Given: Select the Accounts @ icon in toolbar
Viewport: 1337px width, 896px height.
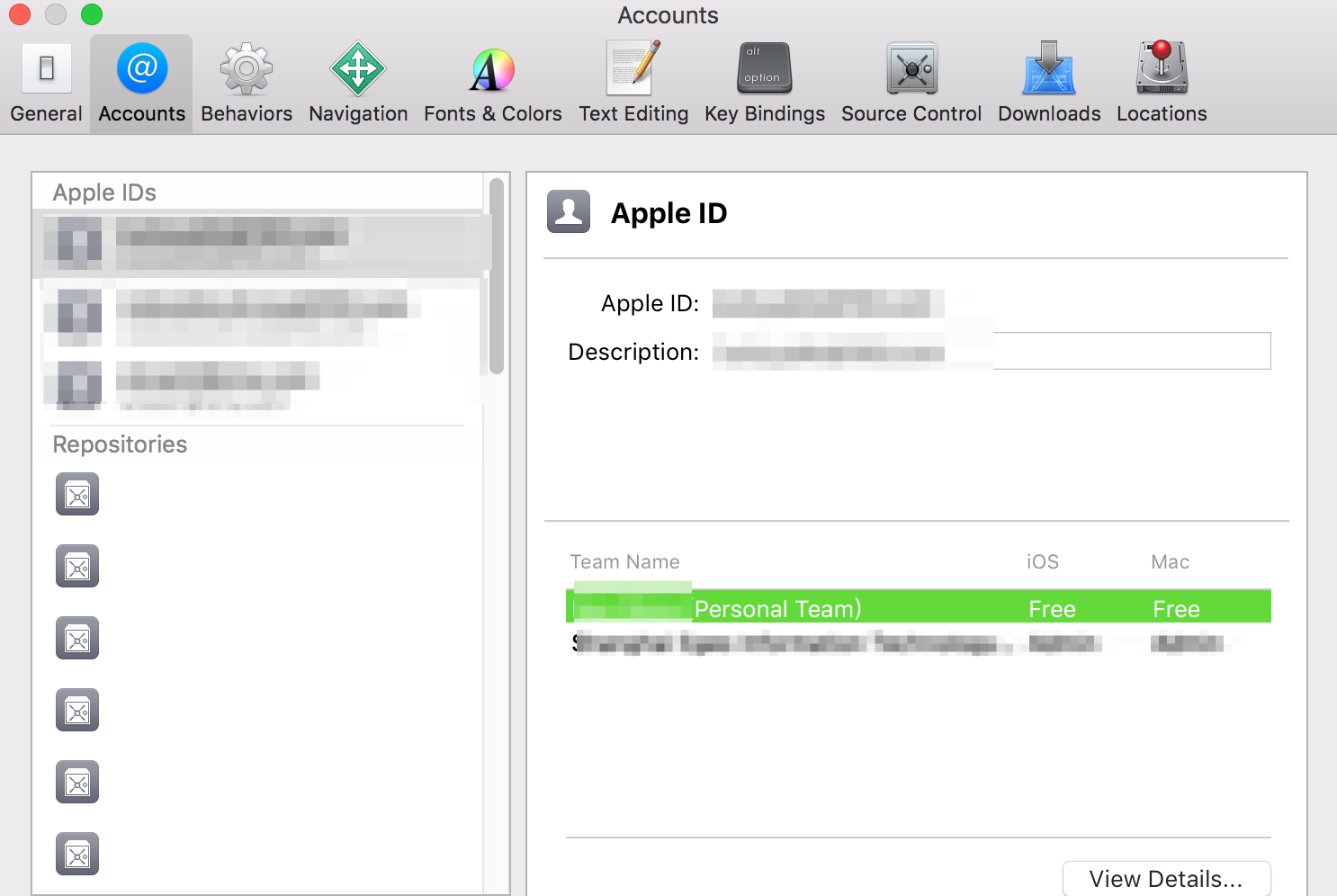Looking at the screenshot, I should coord(142,68).
